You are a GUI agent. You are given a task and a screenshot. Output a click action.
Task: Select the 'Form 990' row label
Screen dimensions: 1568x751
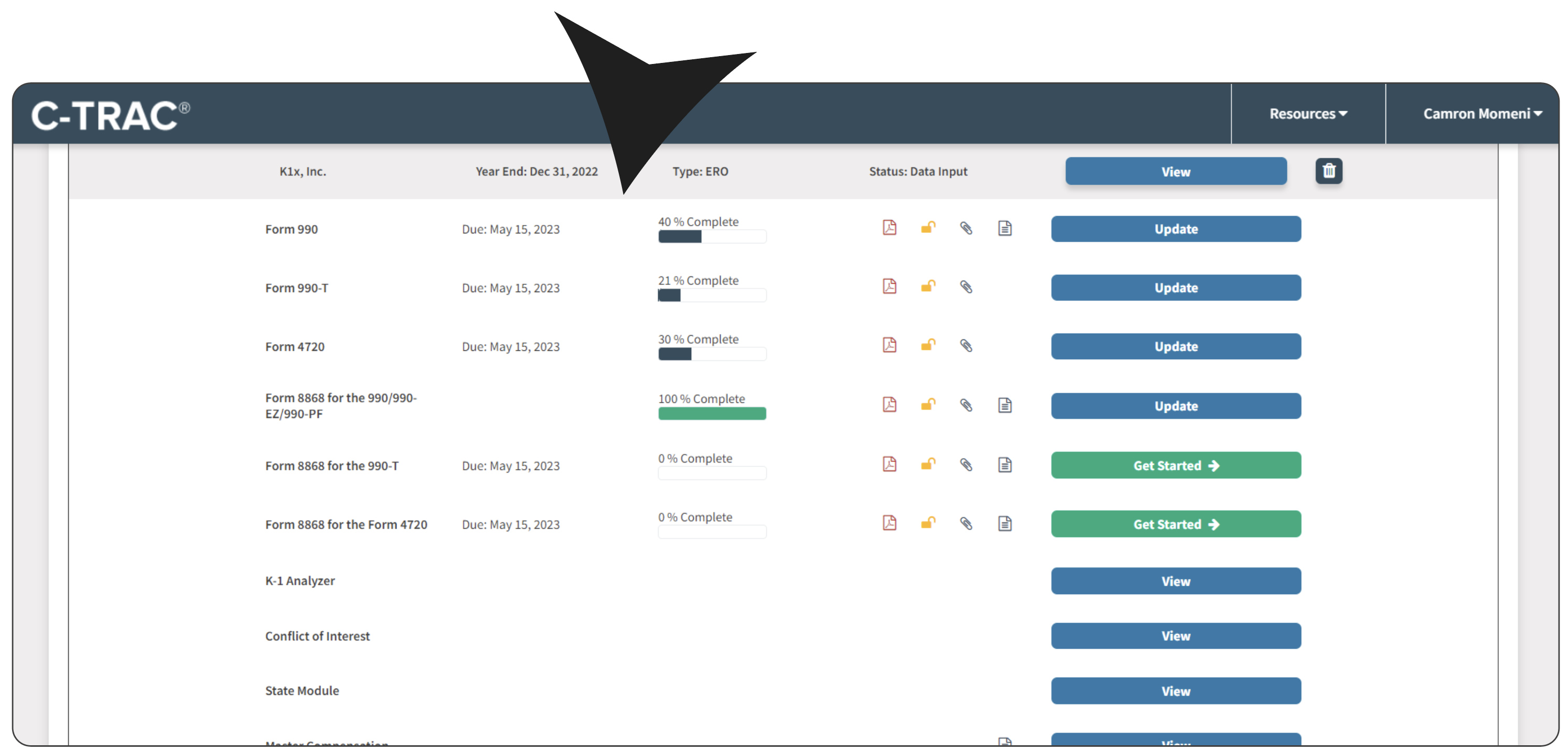(x=292, y=229)
